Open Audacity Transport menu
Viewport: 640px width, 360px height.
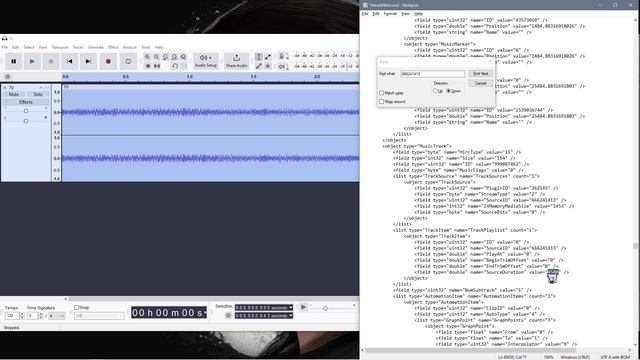point(60,47)
